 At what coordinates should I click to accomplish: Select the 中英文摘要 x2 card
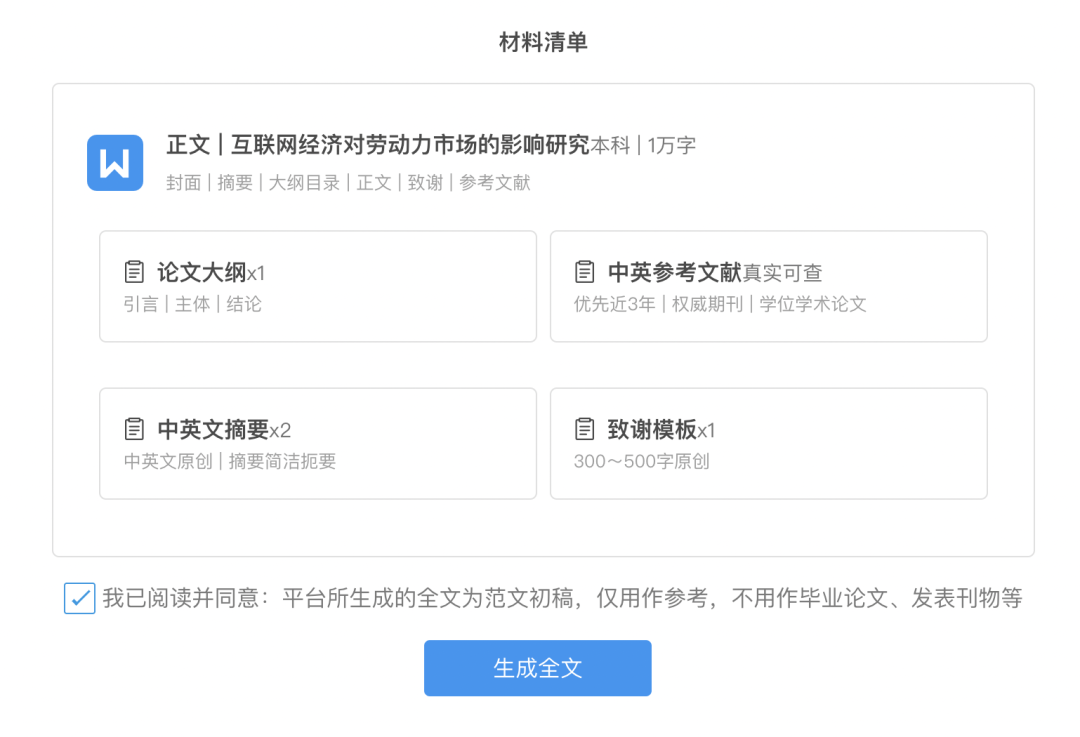tap(318, 444)
